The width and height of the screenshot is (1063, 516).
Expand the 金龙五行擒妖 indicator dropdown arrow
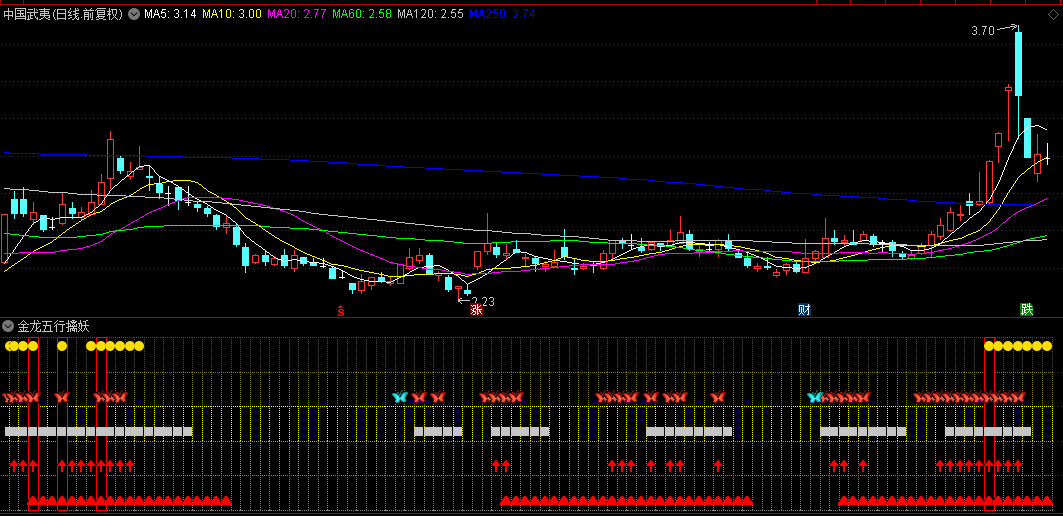[x=9, y=326]
